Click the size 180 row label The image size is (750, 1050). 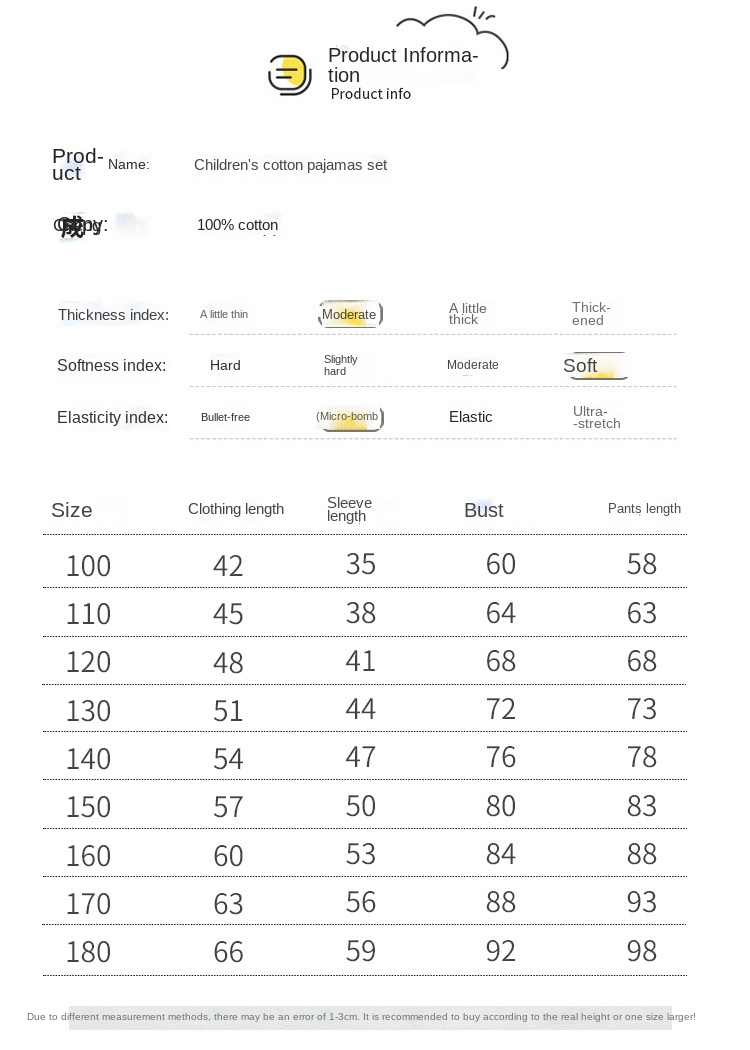click(x=88, y=952)
